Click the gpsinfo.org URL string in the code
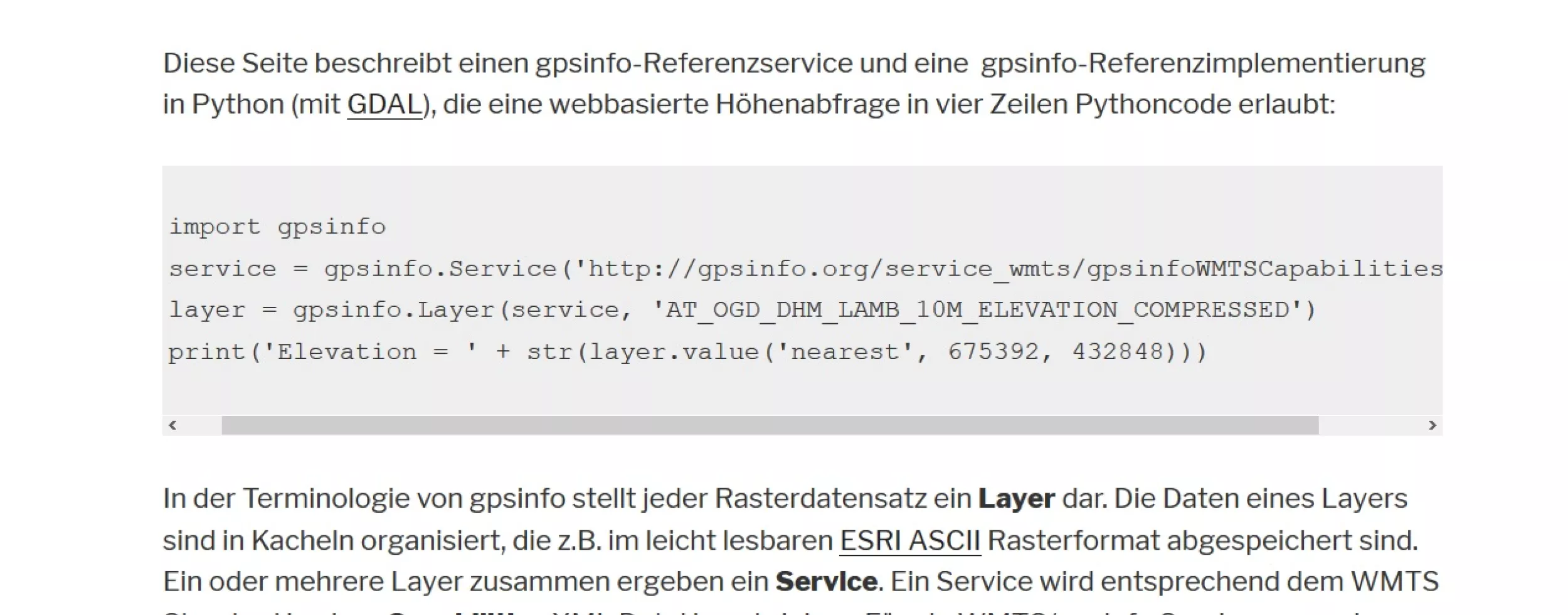This screenshot has height=615, width=1568. pos(1009,269)
